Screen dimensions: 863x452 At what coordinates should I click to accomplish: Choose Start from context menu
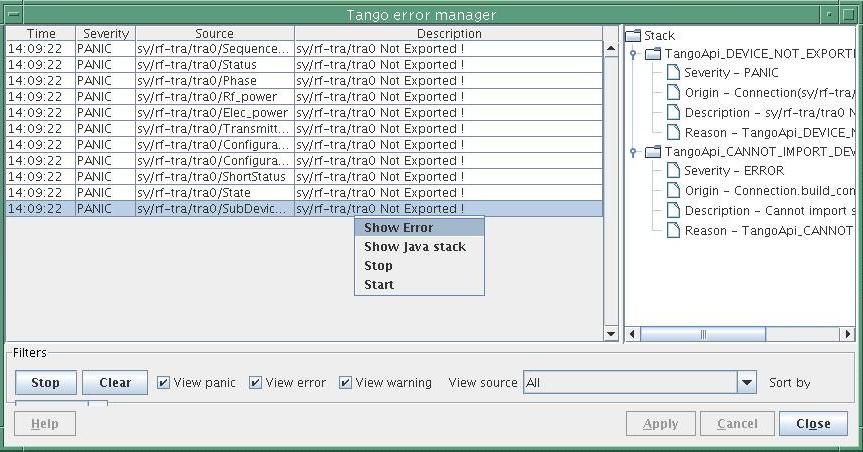point(419,285)
